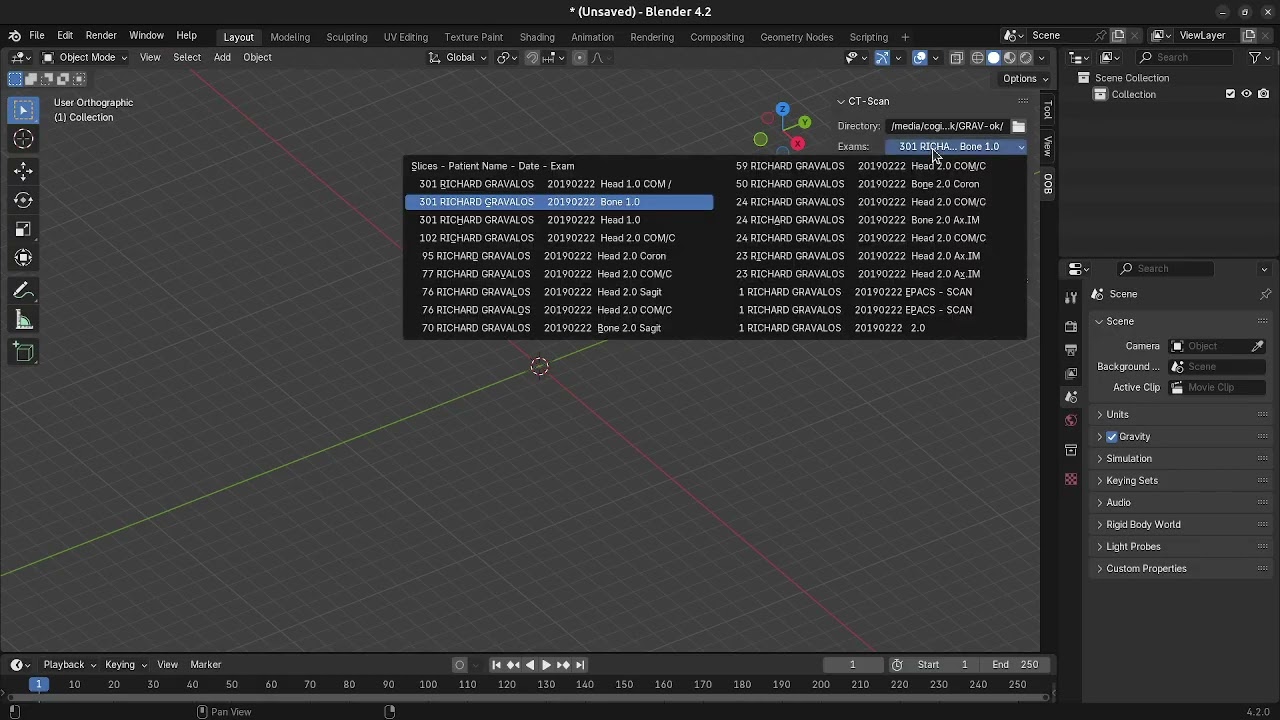
Task: Click the Y axis gizmo handle
Action: click(804, 123)
